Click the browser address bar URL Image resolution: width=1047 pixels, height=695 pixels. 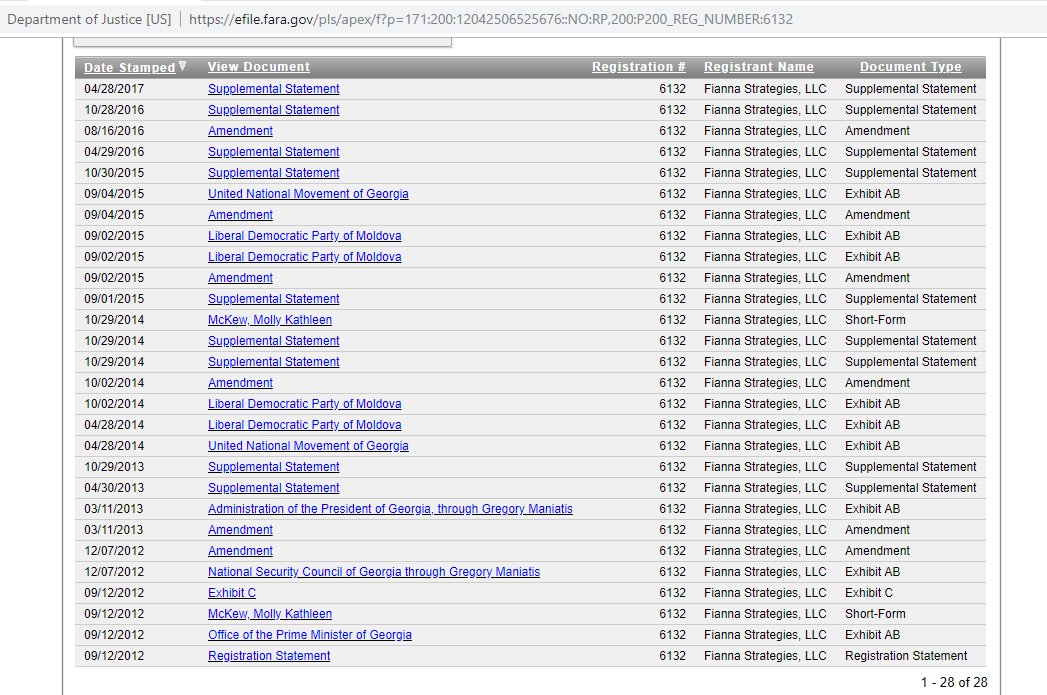(491, 19)
